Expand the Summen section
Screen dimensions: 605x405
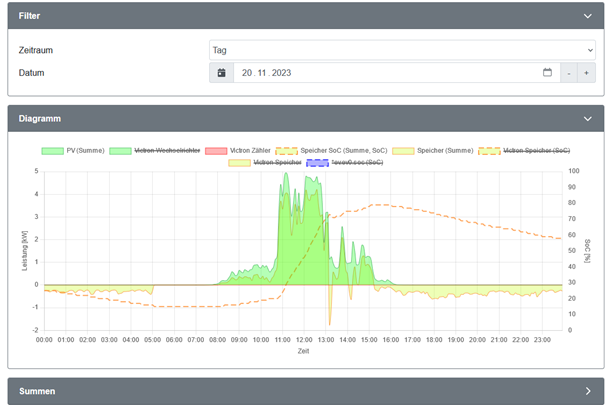tap(588, 391)
